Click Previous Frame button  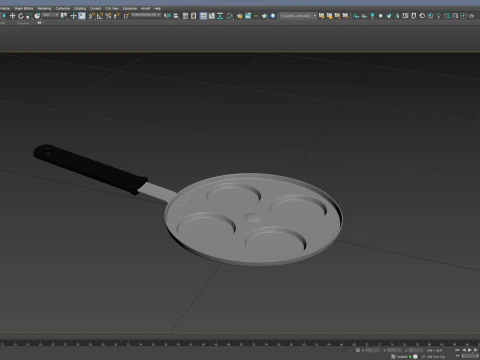[464, 350]
